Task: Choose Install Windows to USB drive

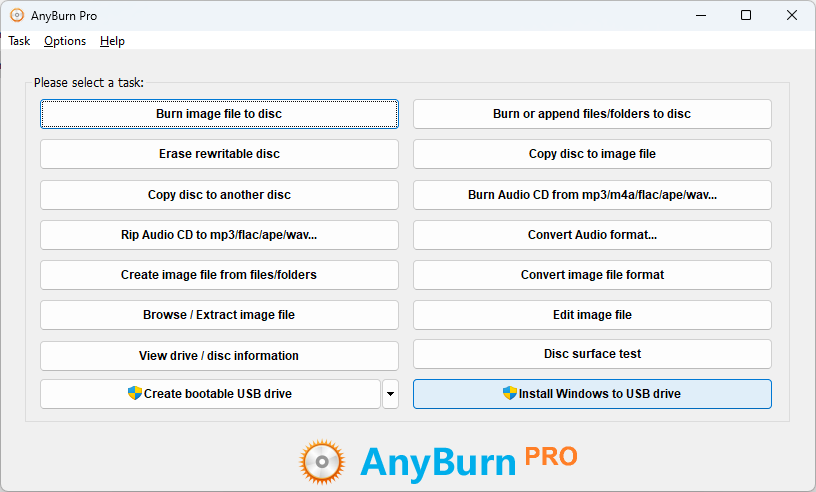Action: tap(592, 394)
